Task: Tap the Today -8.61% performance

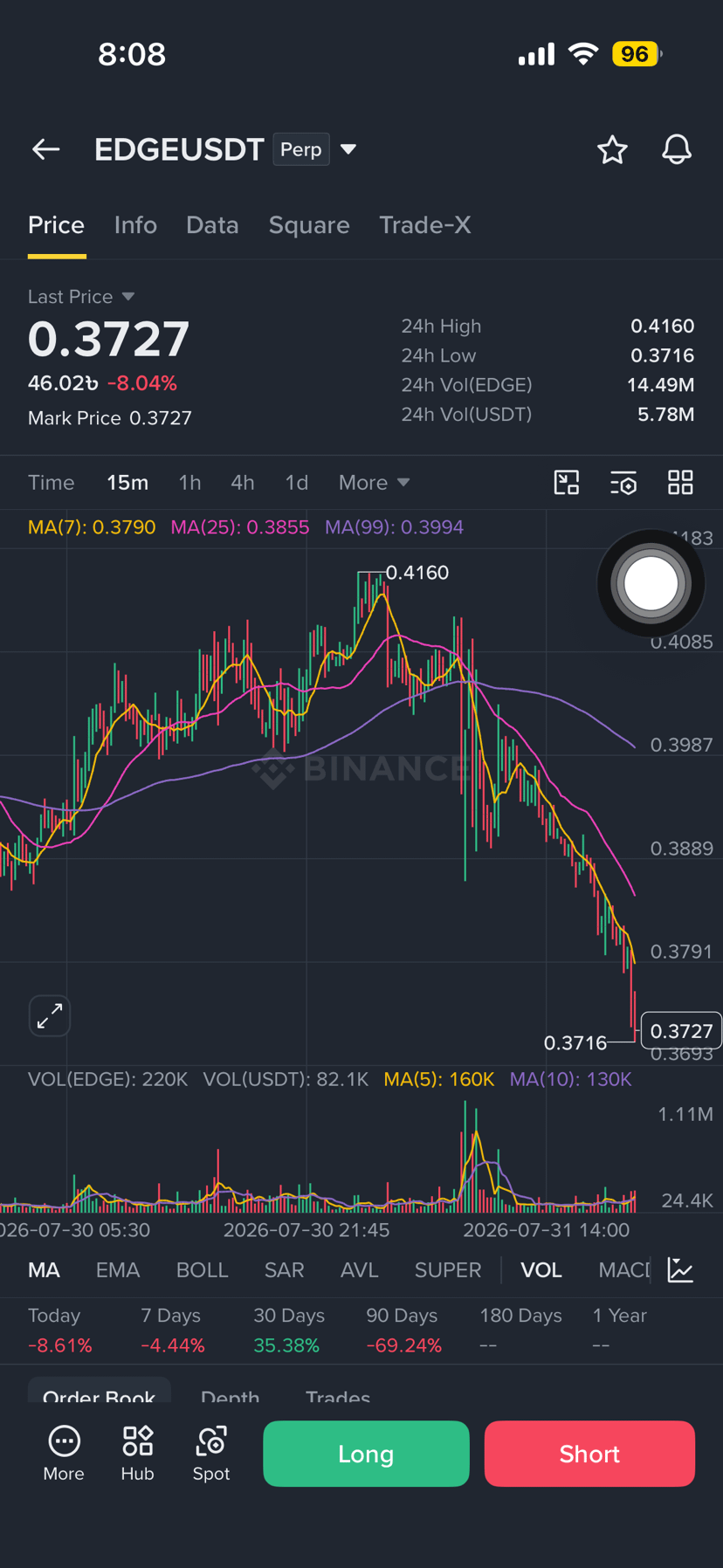Action: pyautogui.click(x=59, y=1331)
